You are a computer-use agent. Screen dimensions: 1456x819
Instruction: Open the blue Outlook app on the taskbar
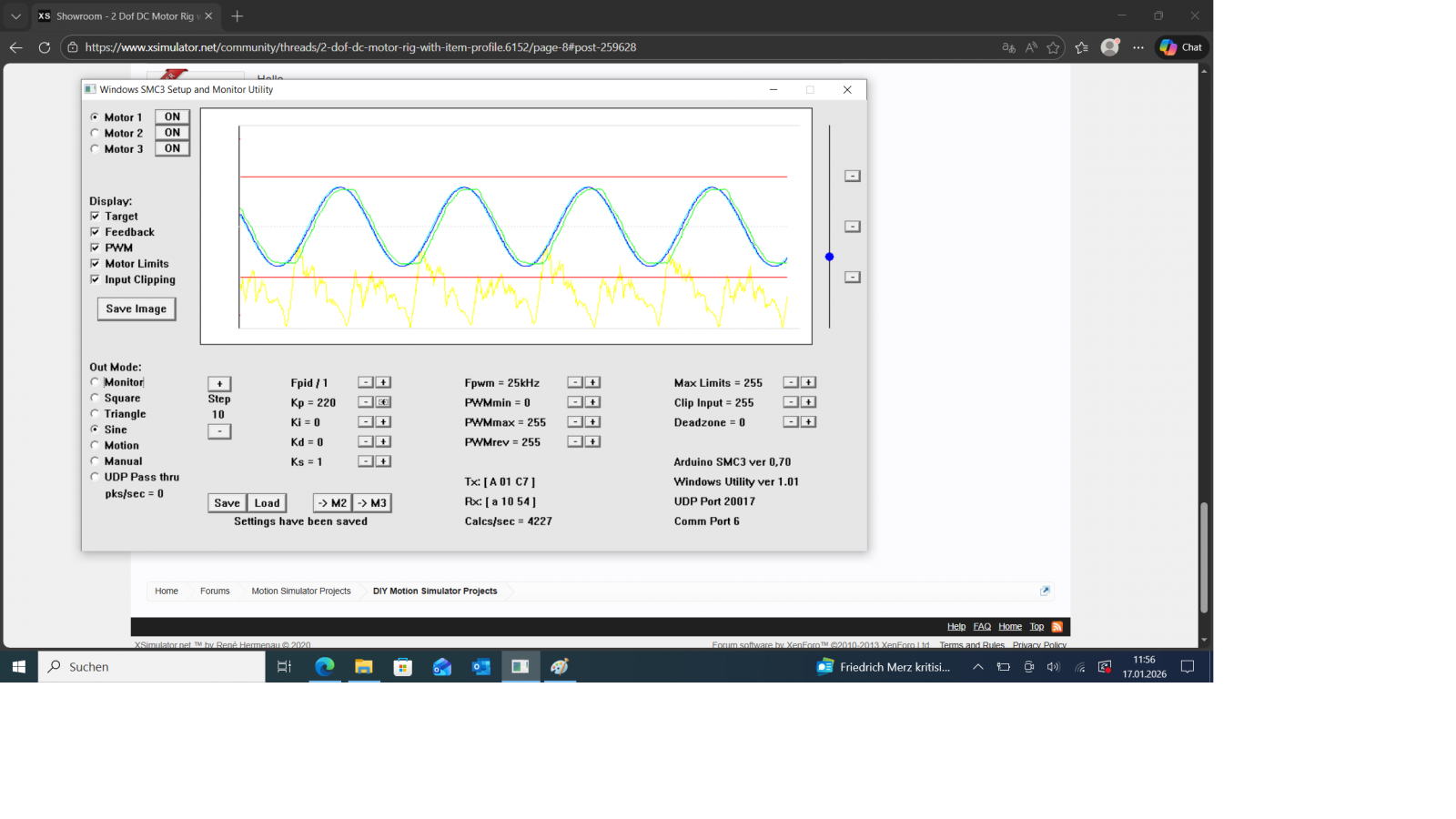(x=480, y=667)
